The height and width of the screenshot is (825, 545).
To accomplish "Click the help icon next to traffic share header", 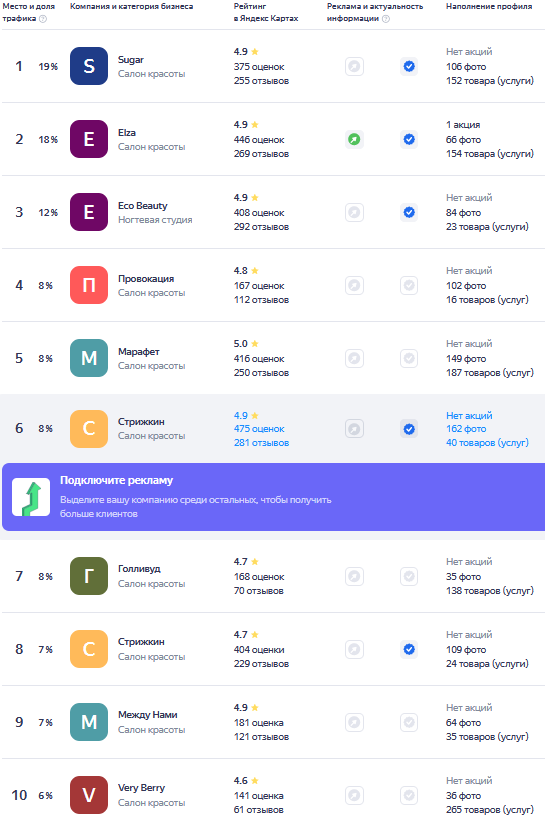I will click(43, 18).
